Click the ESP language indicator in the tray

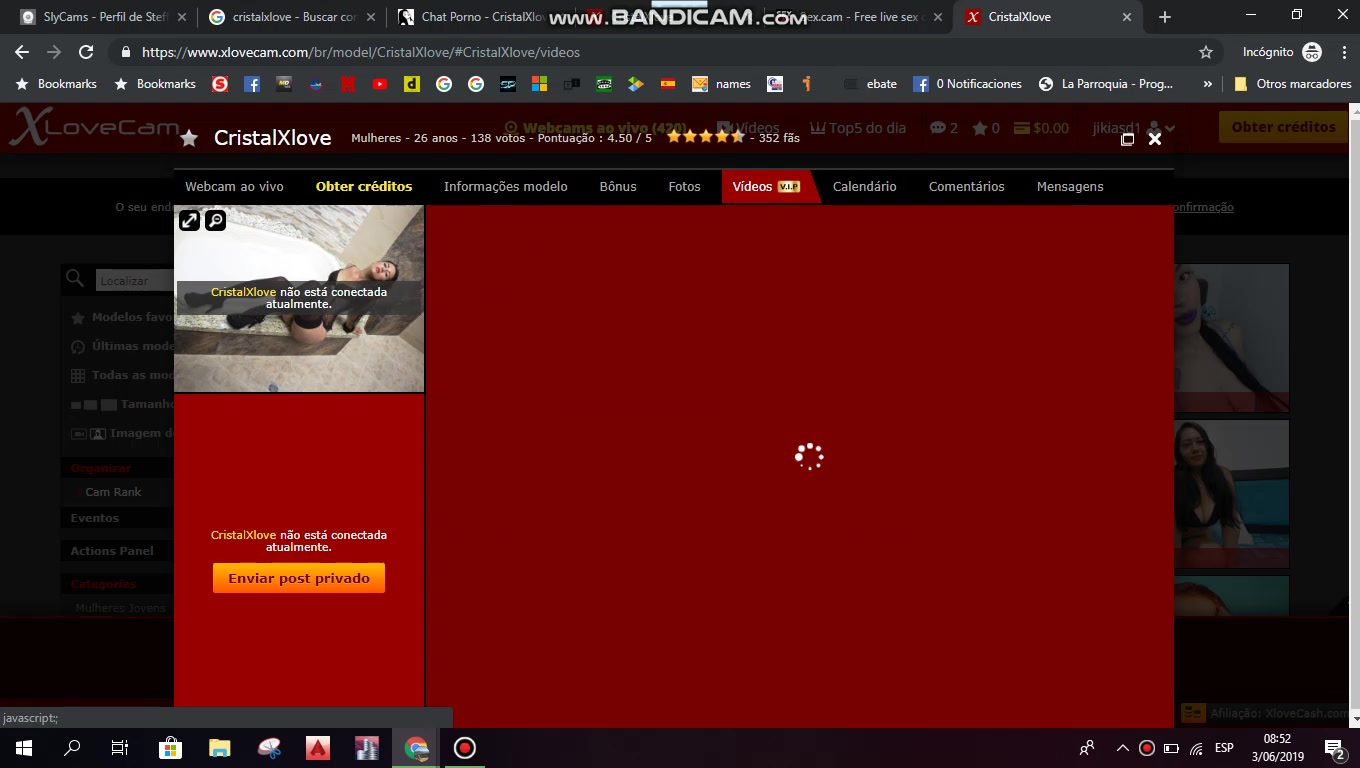coord(1224,748)
